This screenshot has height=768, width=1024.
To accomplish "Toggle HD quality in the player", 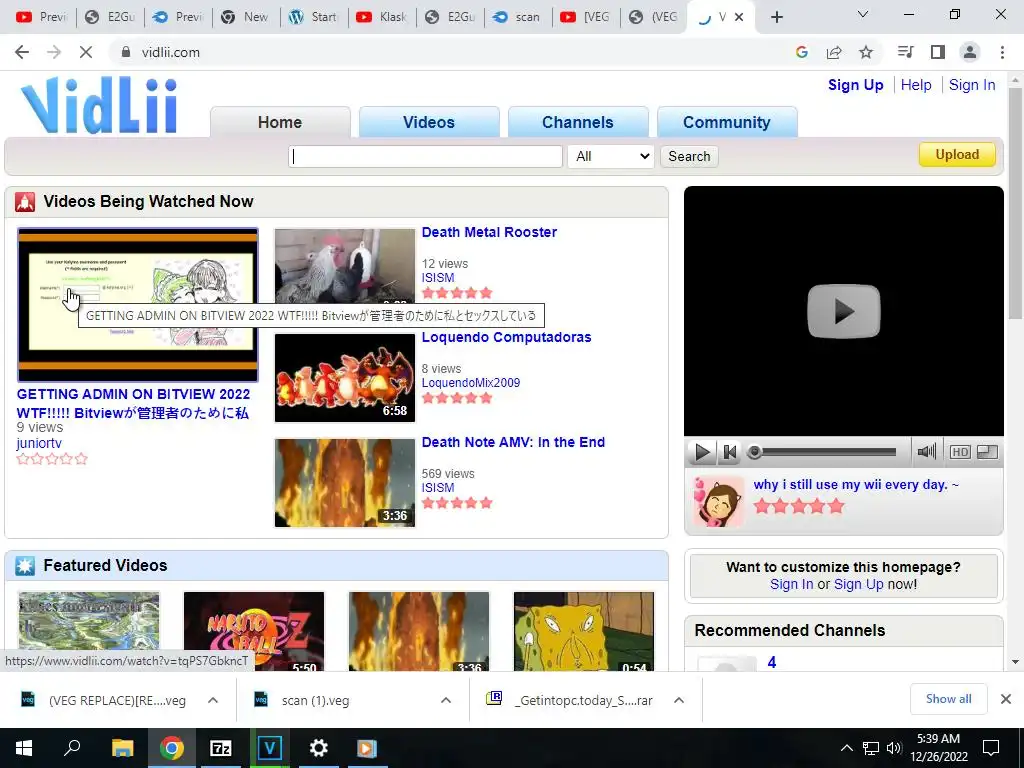I will click(x=960, y=452).
